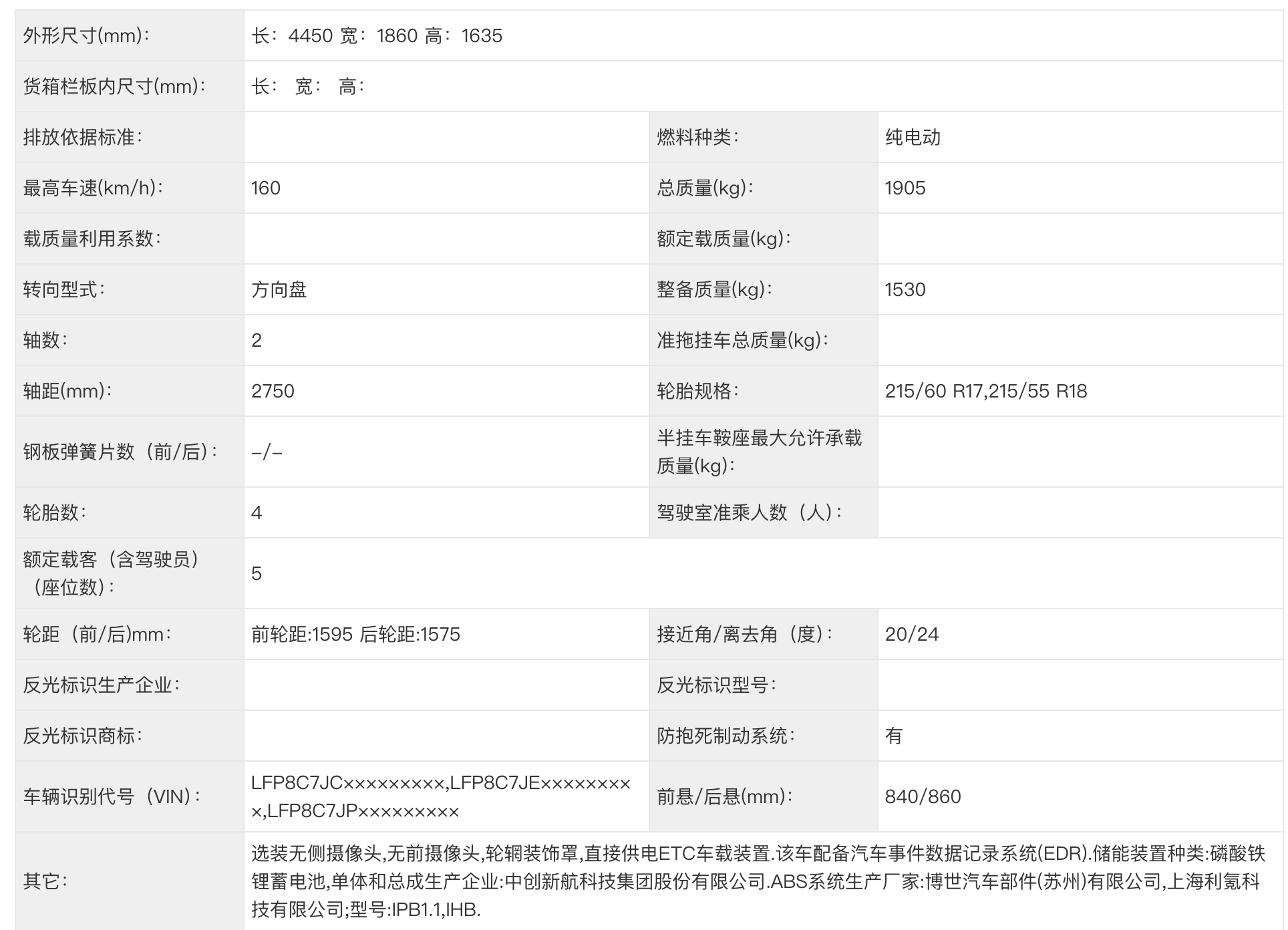Select the 整备质量(kg) label
Image resolution: width=1288 pixels, height=930 pixels.
(x=715, y=289)
